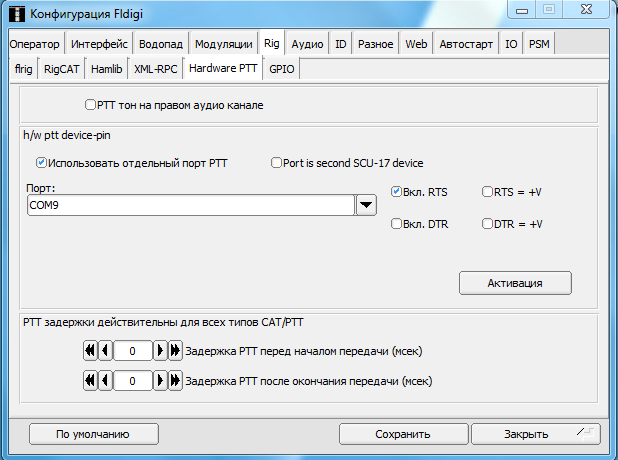Image resolution: width=618 pixels, height=460 pixels.
Task: Click fast-increase arrow for post-transmit PTT delay
Action: pyautogui.click(x=175, y=381)
